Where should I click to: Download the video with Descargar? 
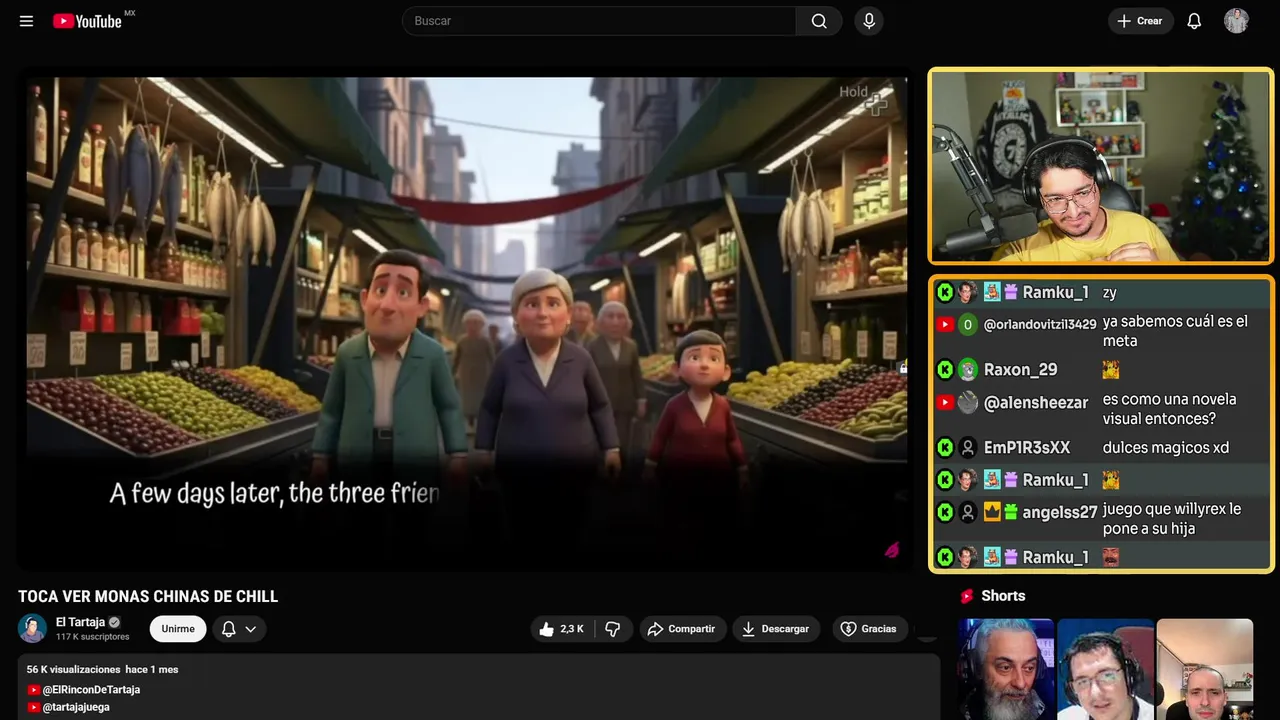[776, 629]
